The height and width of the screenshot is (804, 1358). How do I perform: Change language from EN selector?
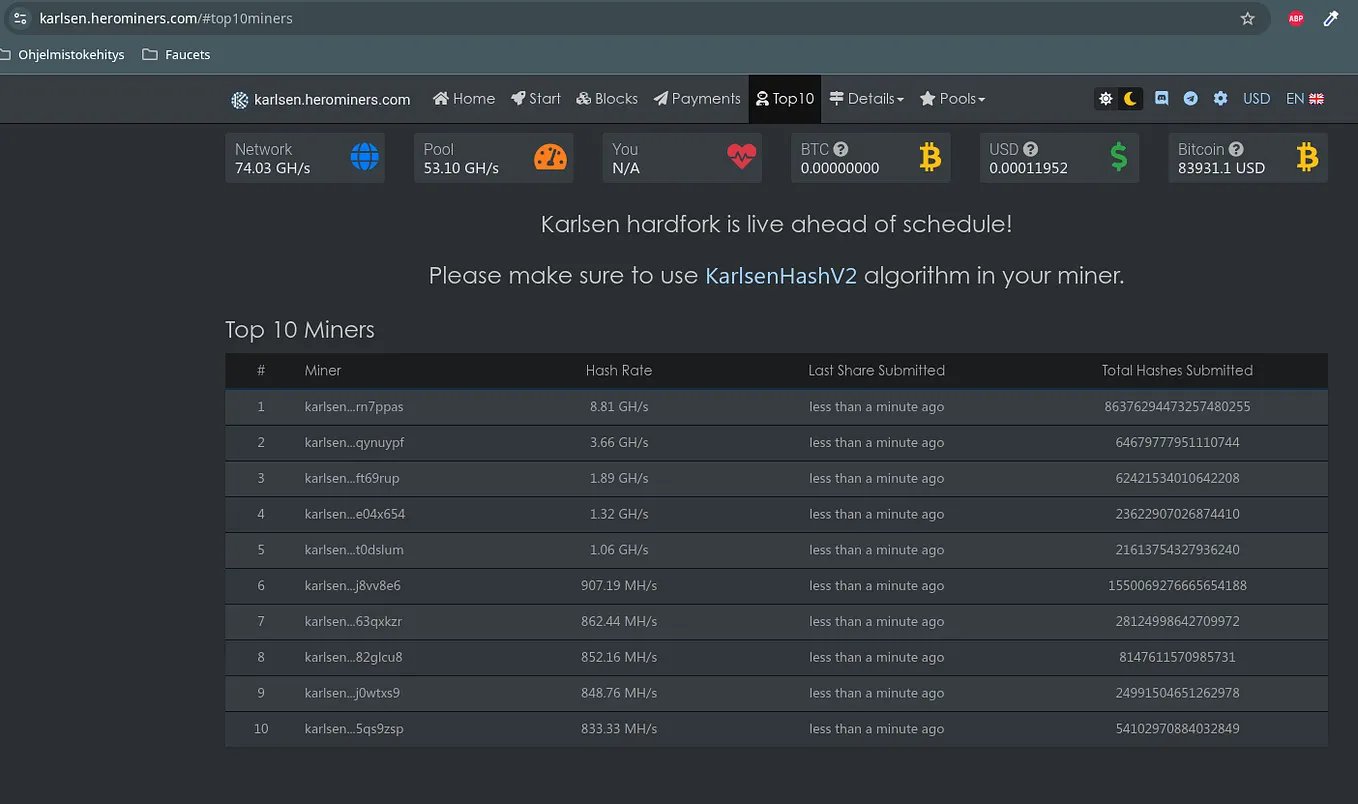click(1305, 99)
